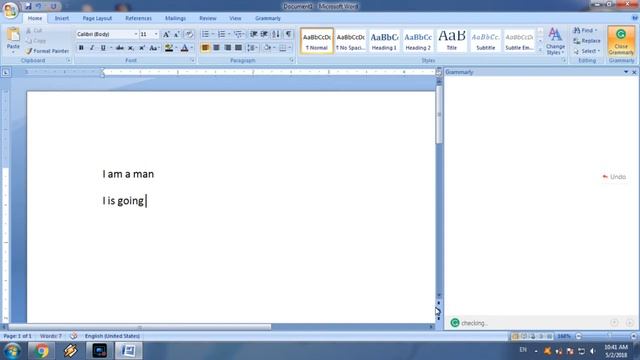Apply the Heading 1 style
Viewport: 640px width, 360px height.
click(384, 40)
